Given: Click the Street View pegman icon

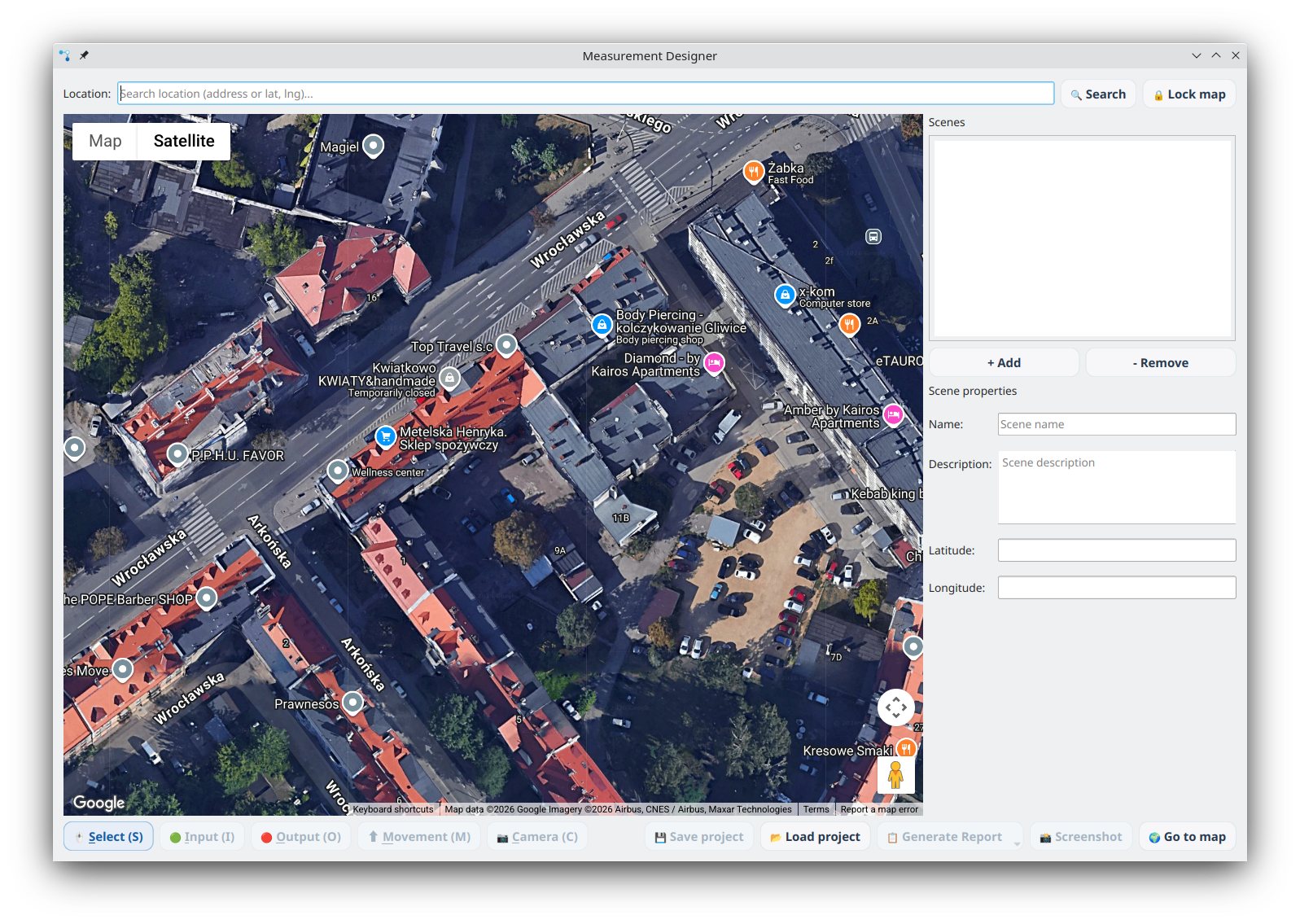Looking at the screenshot, I should (x=895, y=775).
